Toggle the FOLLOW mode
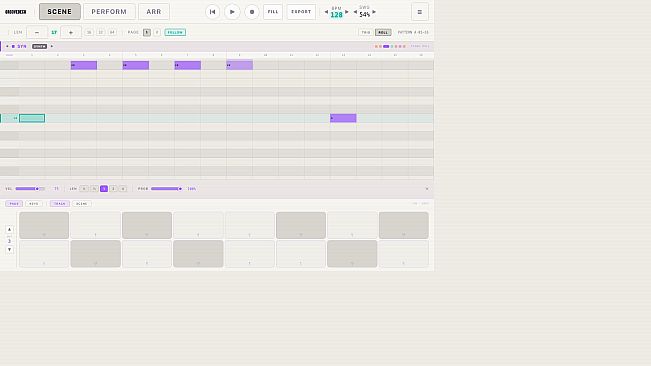 click(175, 32)
